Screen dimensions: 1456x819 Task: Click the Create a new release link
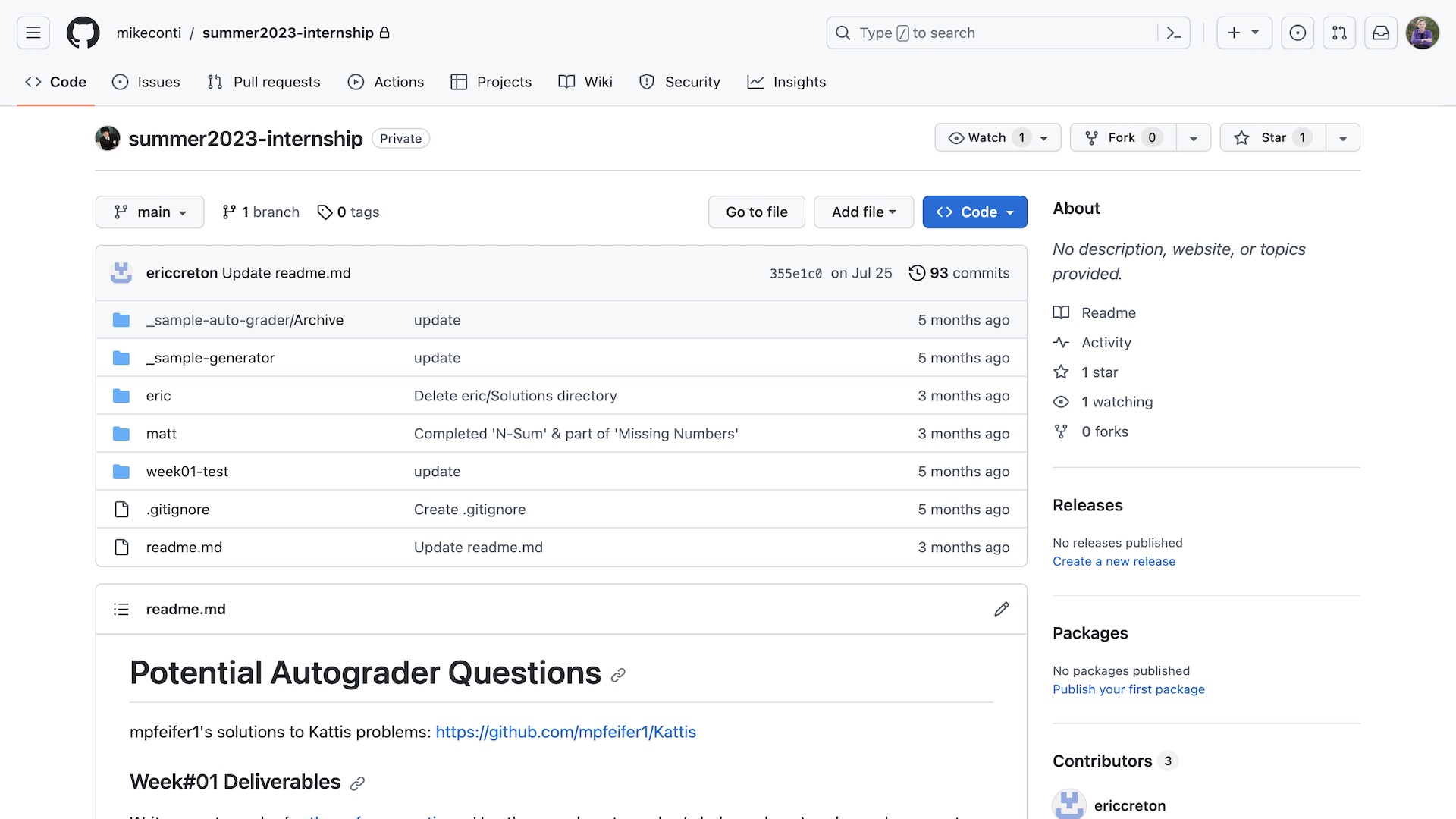click(1113, 561)
